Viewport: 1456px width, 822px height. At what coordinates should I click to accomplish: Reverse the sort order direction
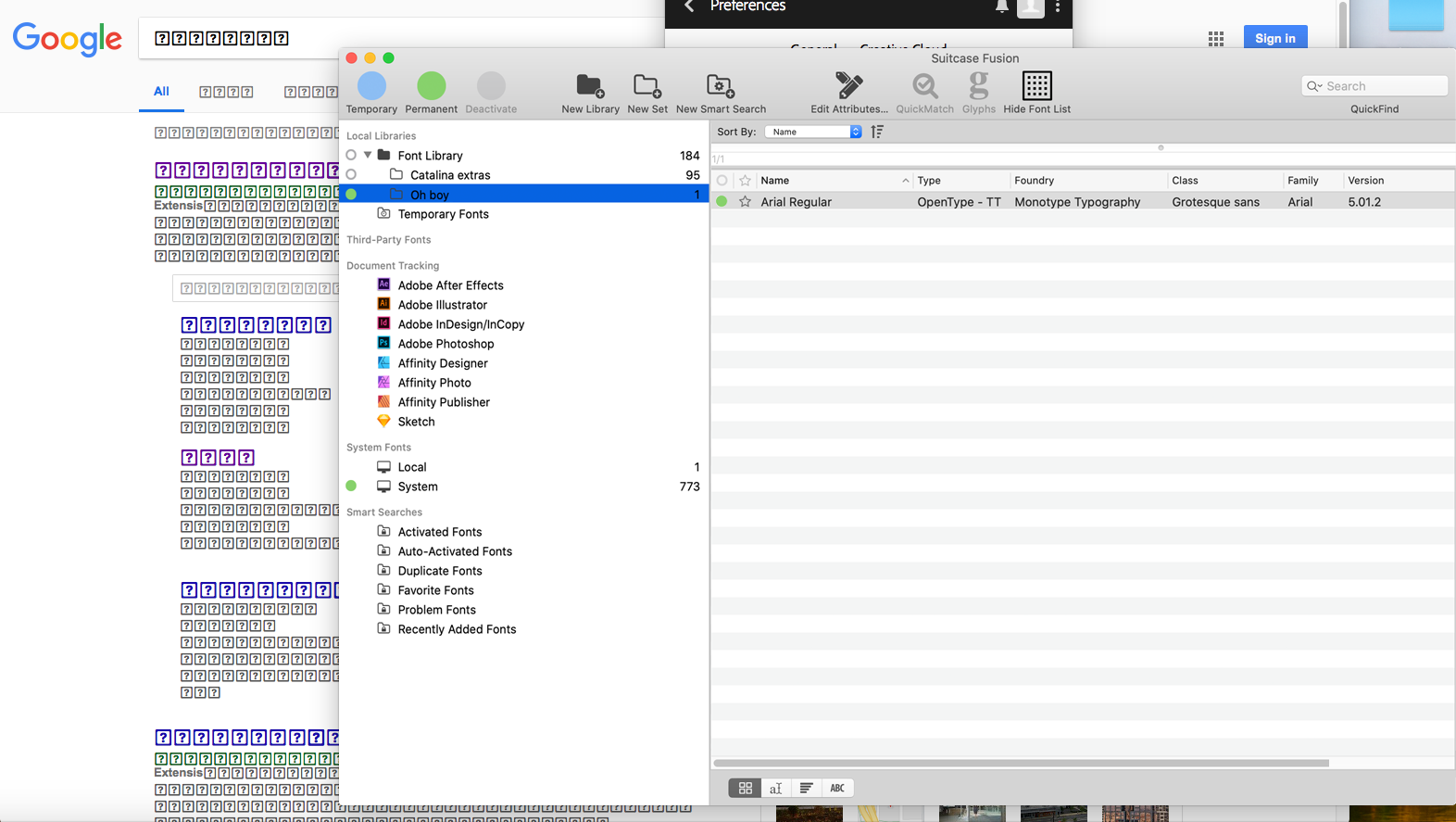877,132
